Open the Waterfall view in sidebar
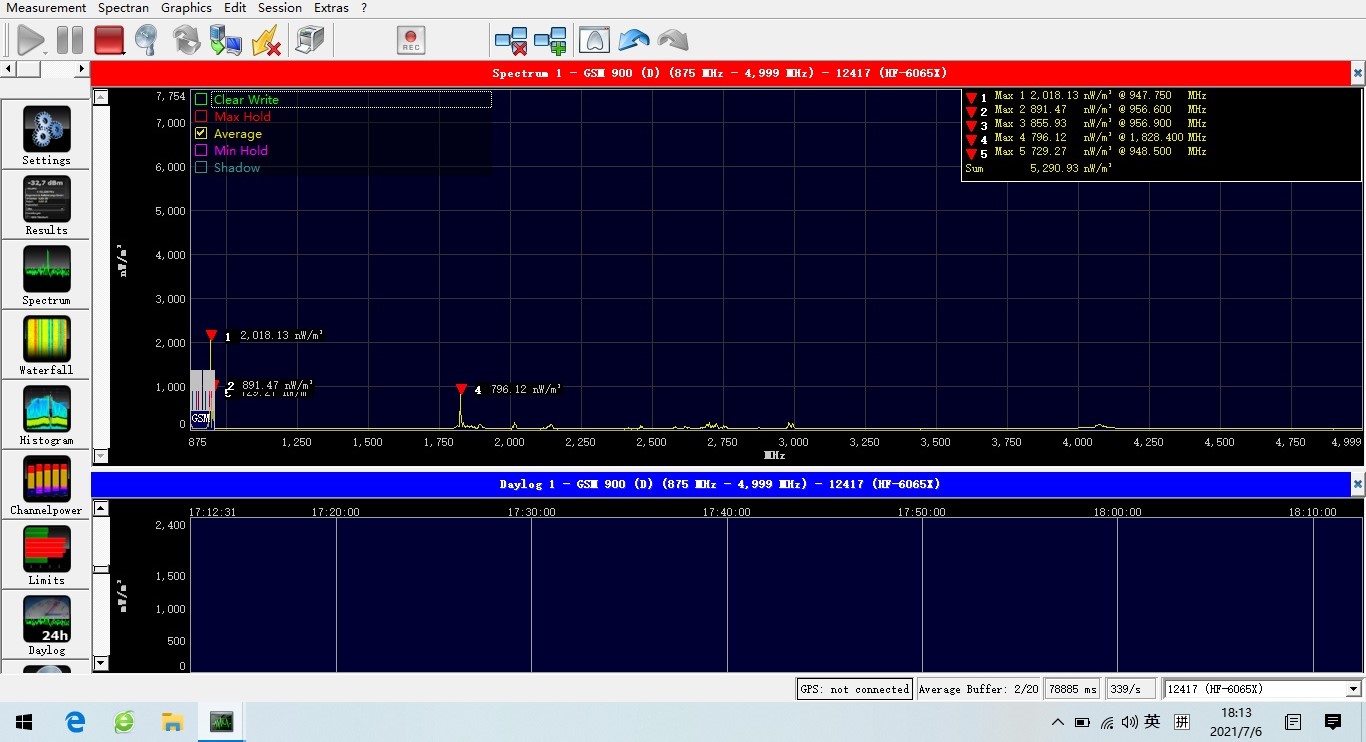The width and height of the screenshot is (1366, 742). 46,340
